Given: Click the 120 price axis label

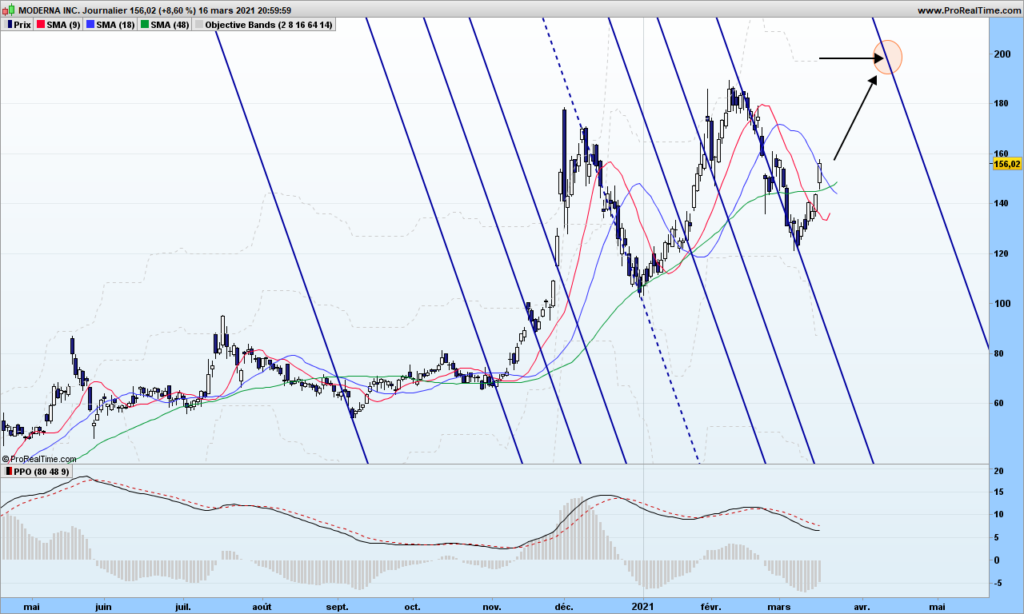Looking at the screenshot, I should pos(1002,253).
